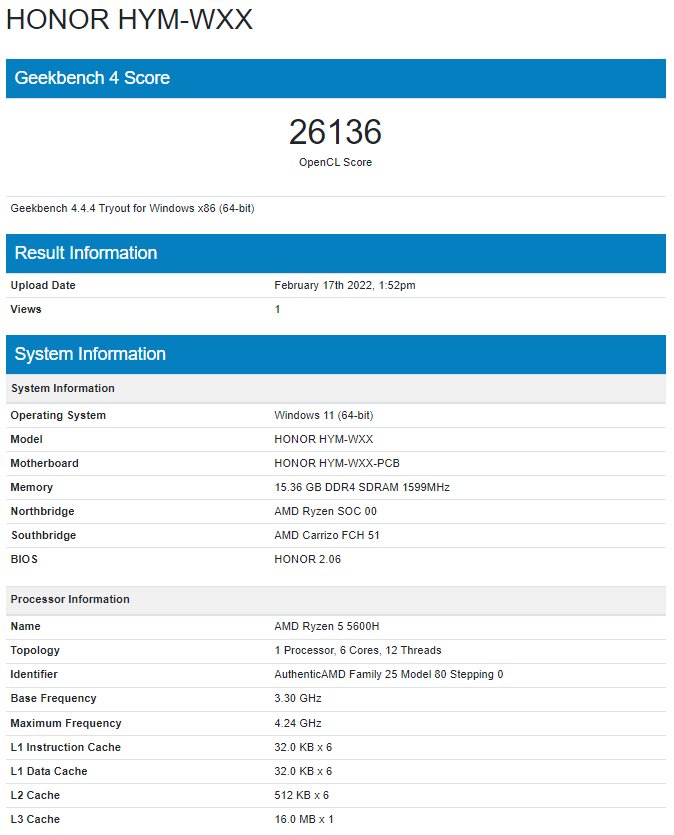Click the Memory row label
The height and width of the screenshot is (835, 674).
point(31,487)
